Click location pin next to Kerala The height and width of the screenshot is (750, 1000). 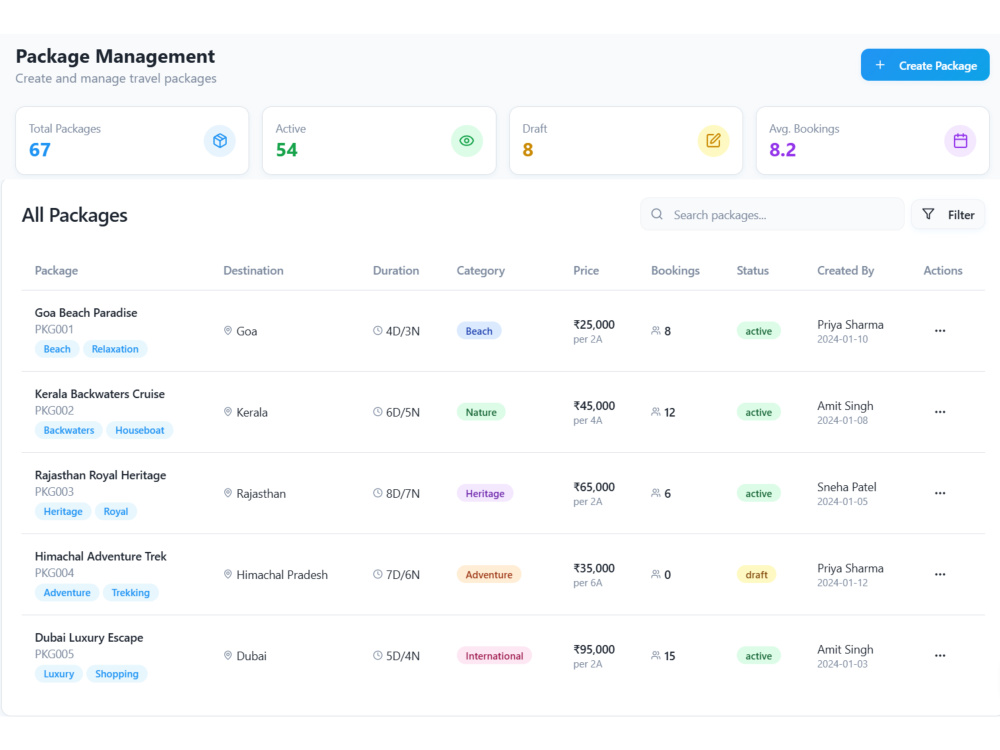click(x=228, y=412)
